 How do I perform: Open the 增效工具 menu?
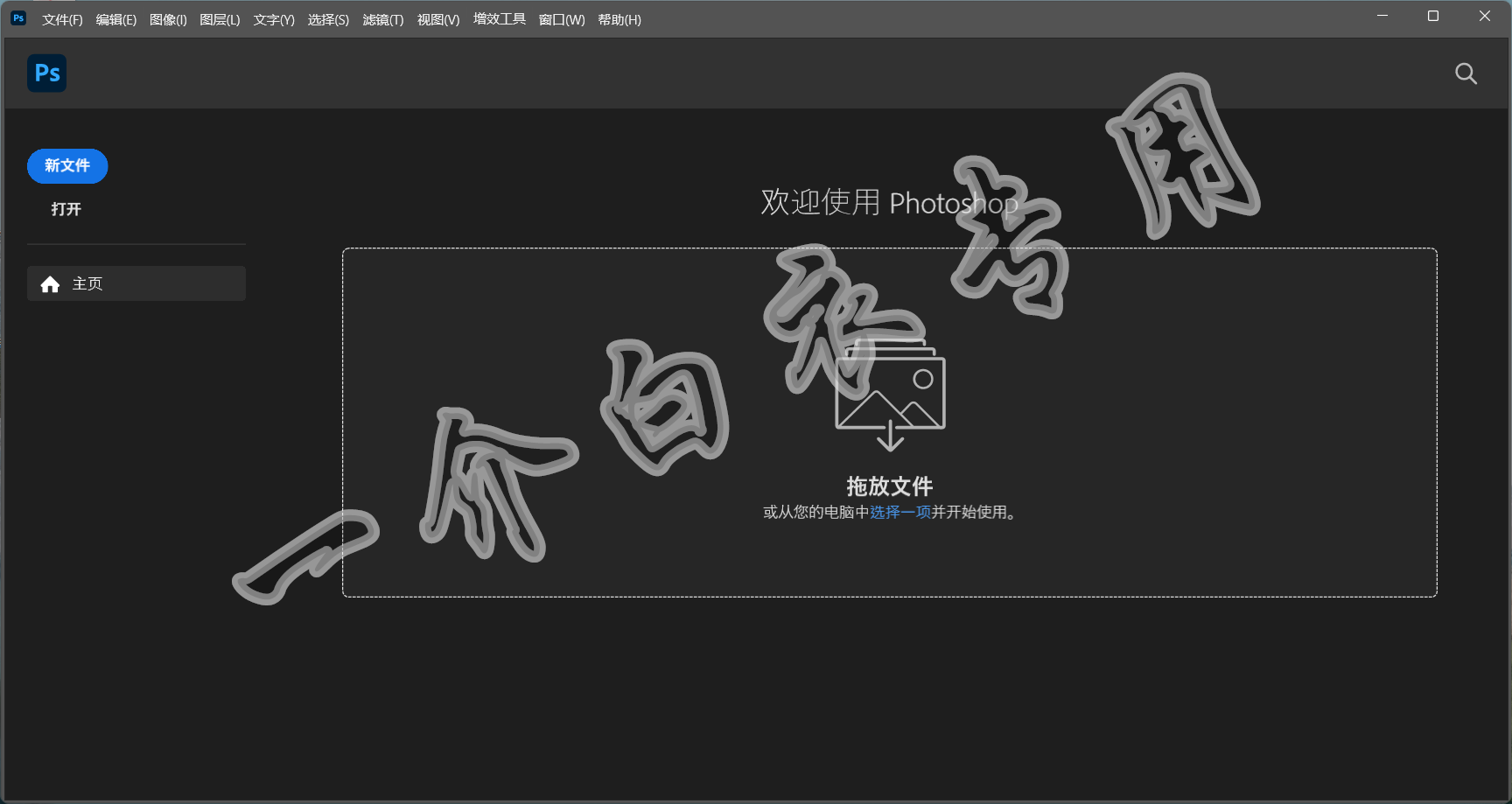pyautogui.click(x=500, y=19)
